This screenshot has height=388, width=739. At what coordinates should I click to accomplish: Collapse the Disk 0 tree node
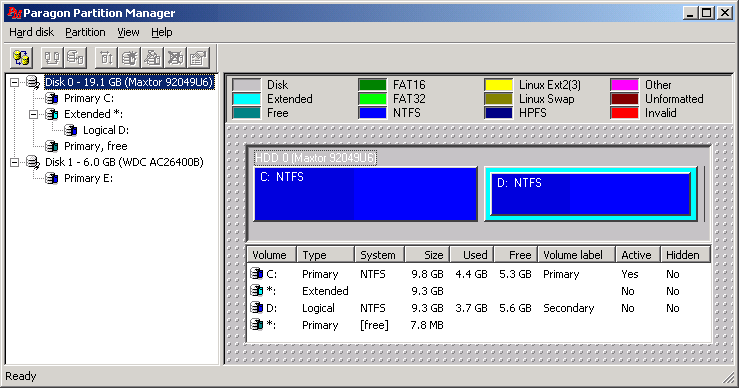pos(15,83)
